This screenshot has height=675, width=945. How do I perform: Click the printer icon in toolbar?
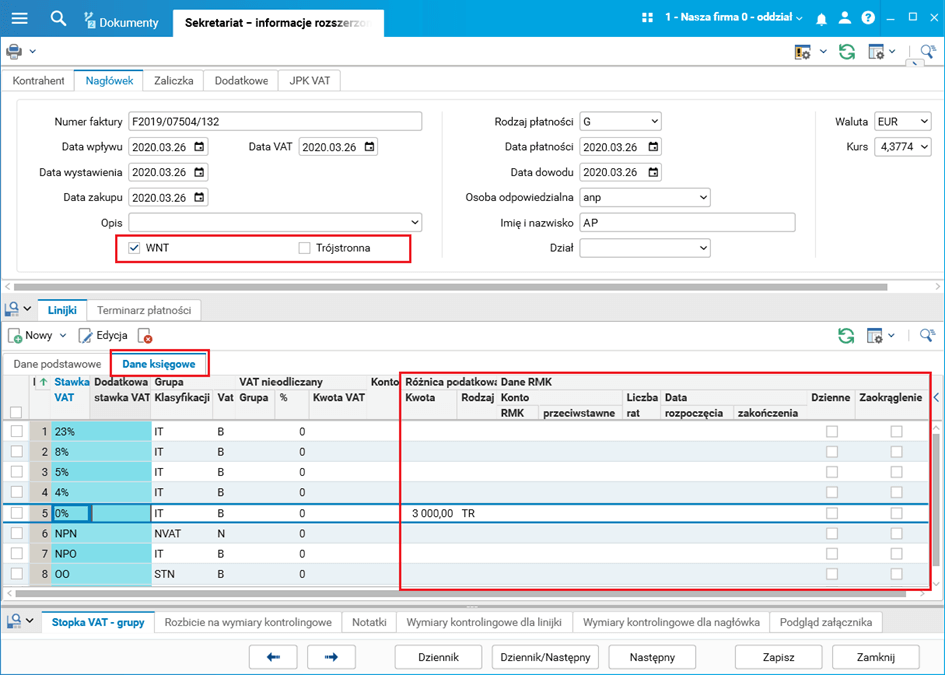click(14, 51)
